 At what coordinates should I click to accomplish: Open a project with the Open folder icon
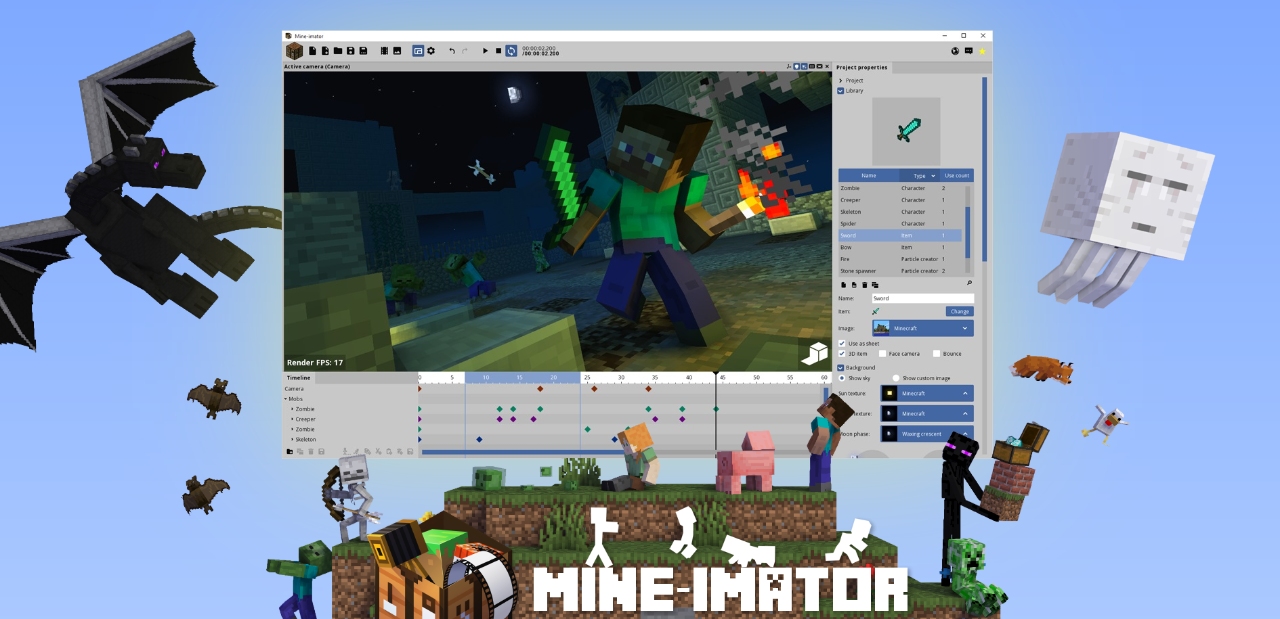tap(339, 50)
